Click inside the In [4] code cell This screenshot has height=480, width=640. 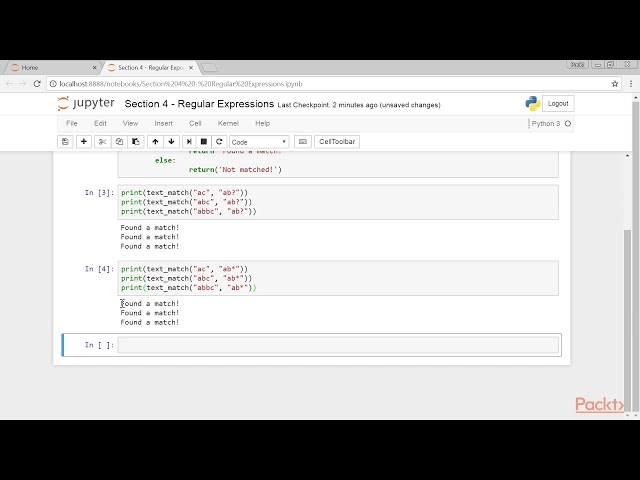338,278
